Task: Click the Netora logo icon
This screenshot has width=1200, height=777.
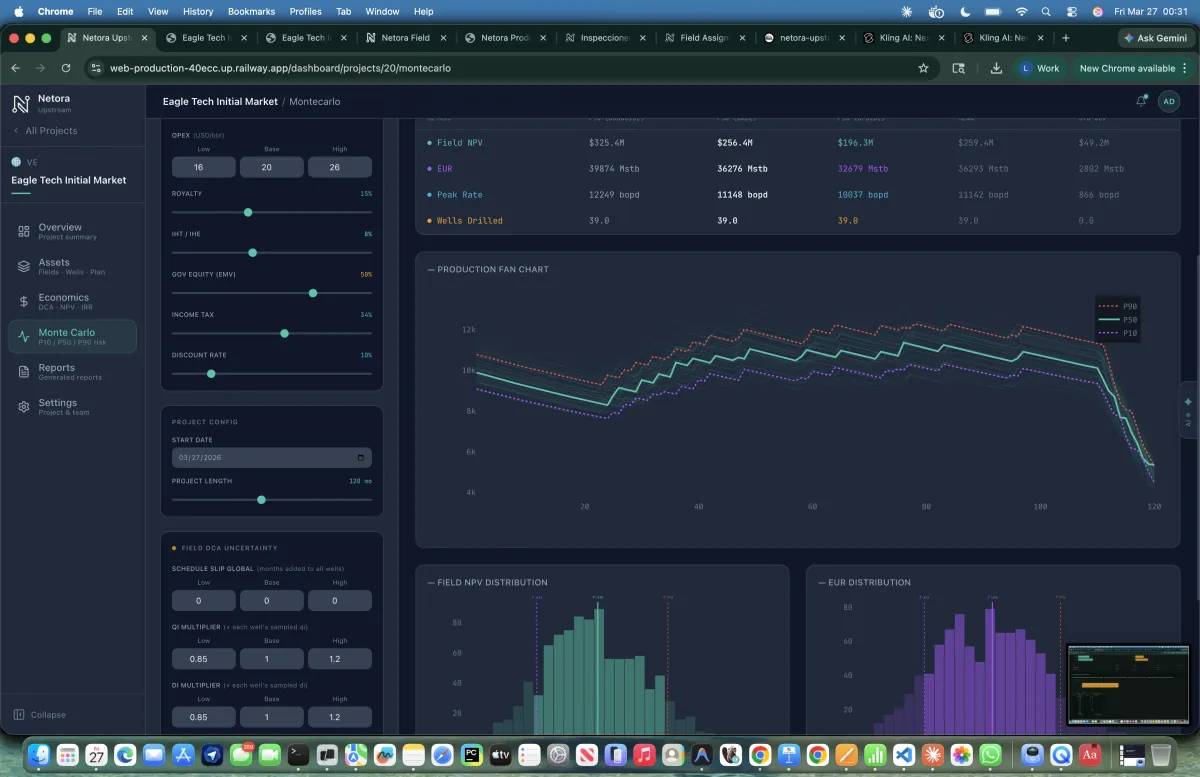Action: 21,104
